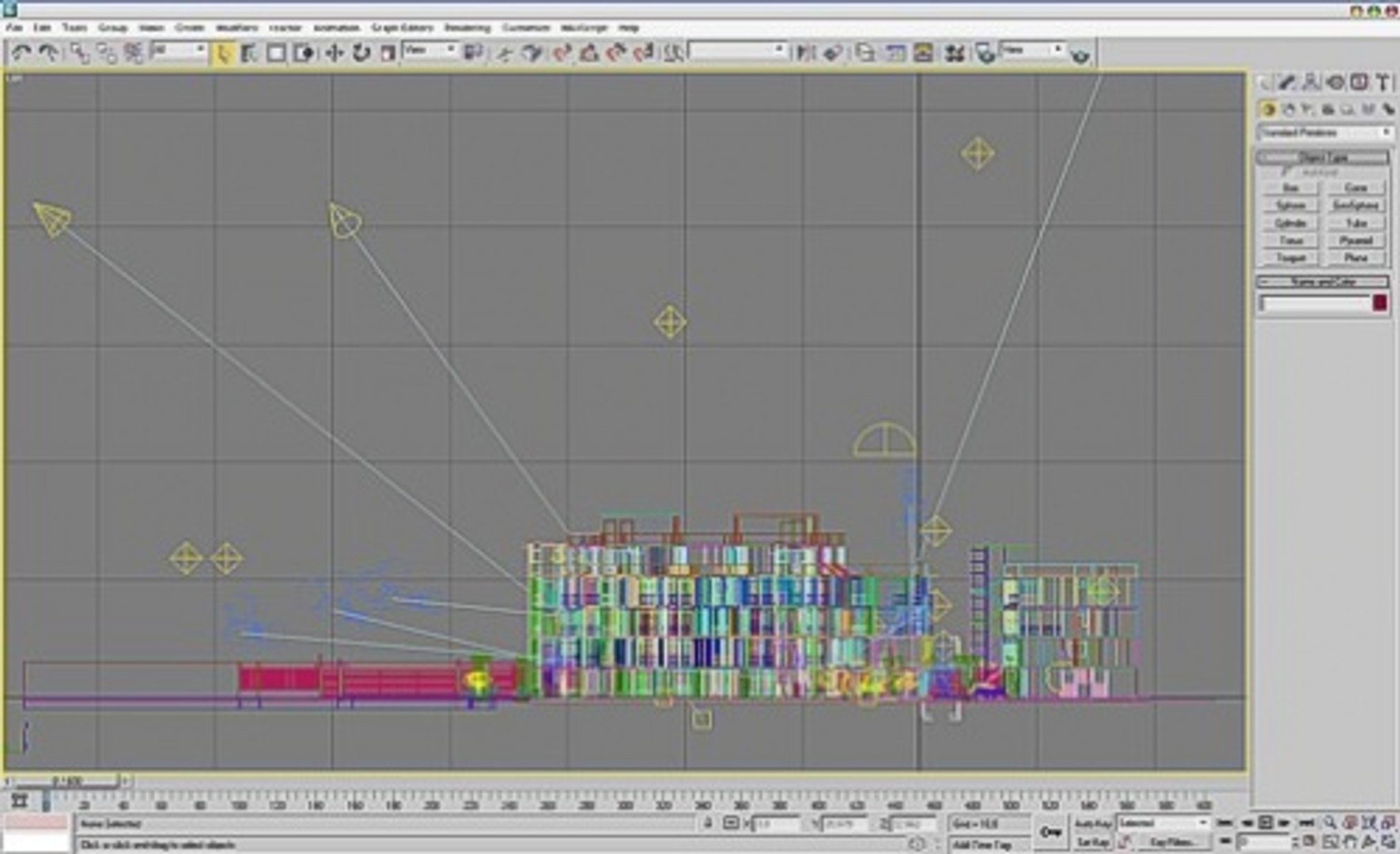Click the Box primitive button
The width and height of the screenshot is (1400, 854).
pos(1291,187)
